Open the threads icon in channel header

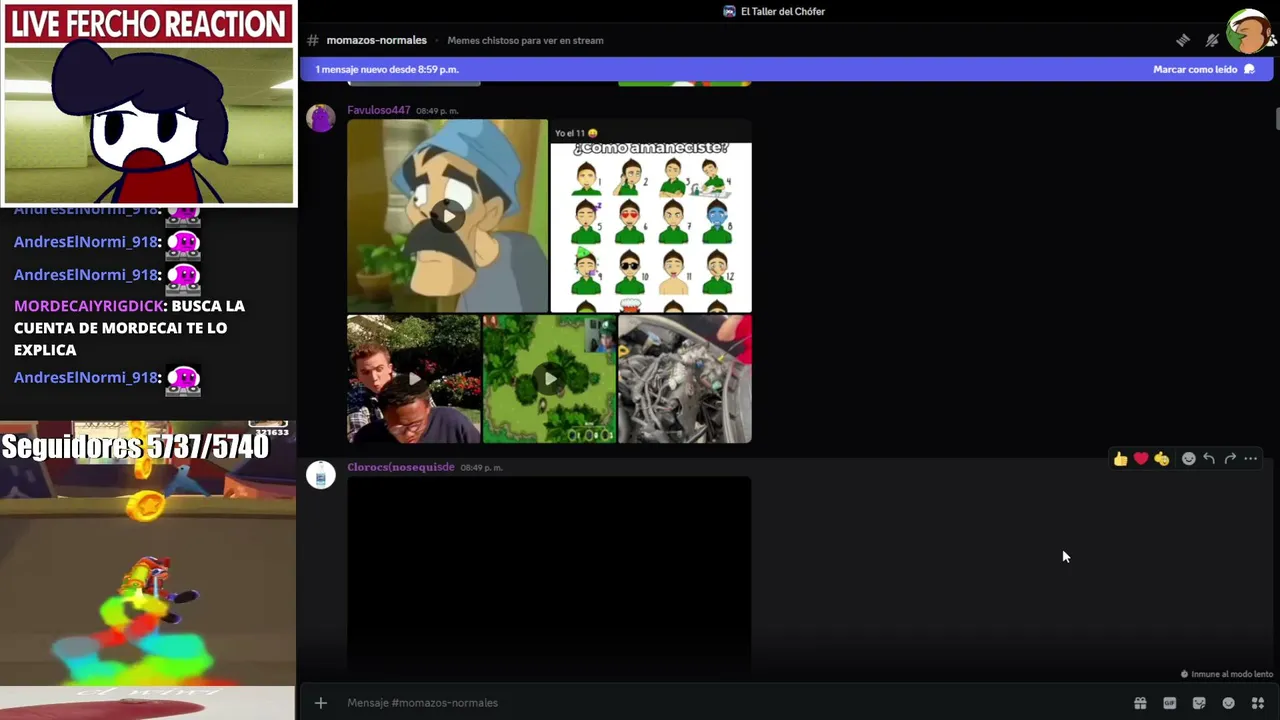point(1183,40)
